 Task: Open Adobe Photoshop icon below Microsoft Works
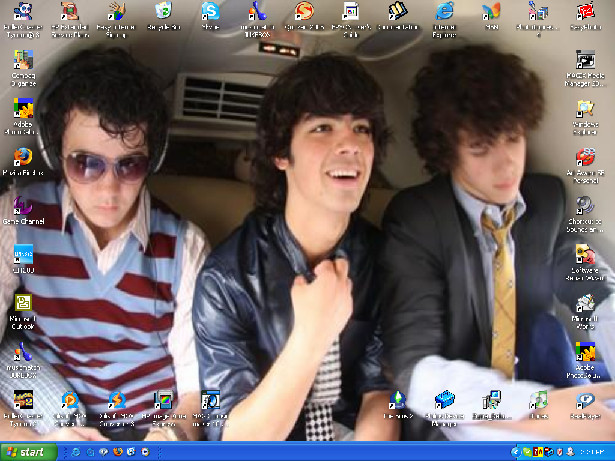(x=585, y=352)
